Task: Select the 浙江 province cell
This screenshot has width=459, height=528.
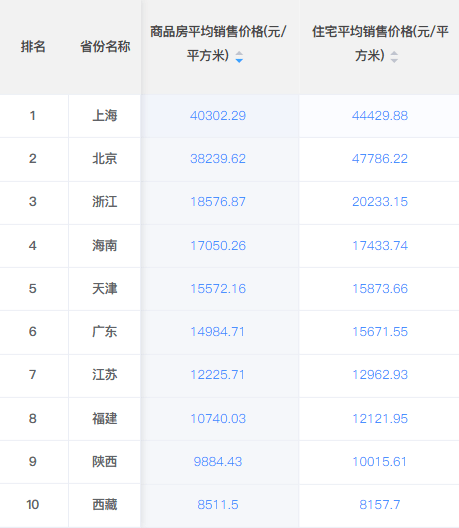Action: [x=105, y=202]
